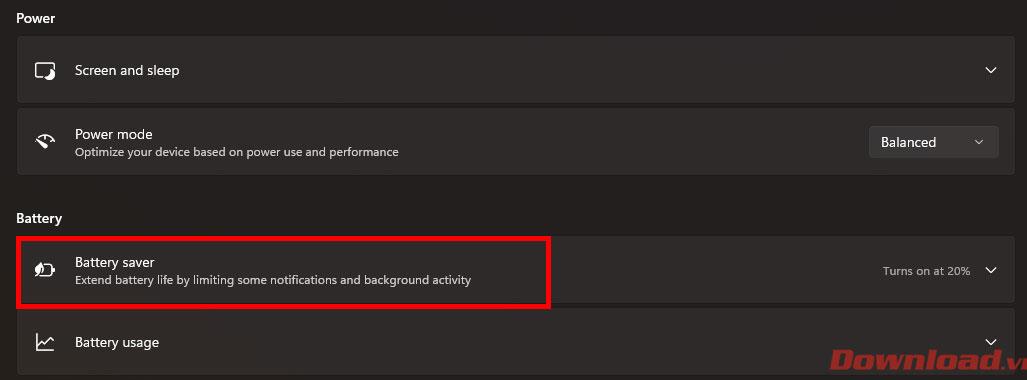Expand the Screen and sleep chevron
This screenshot has width=1027, height=380.
pos(991,70)
